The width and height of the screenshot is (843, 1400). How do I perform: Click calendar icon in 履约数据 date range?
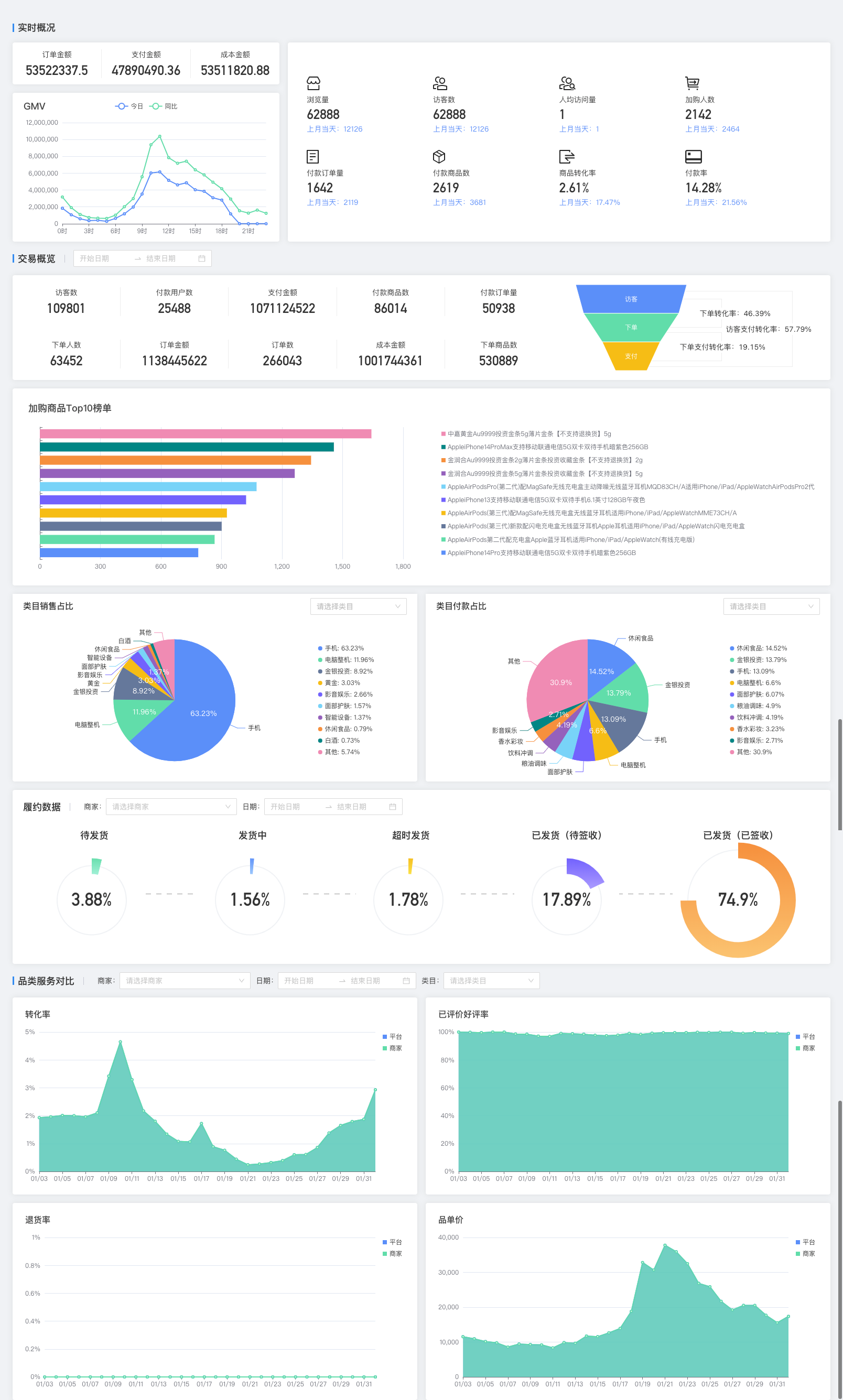tap(393, 807)
